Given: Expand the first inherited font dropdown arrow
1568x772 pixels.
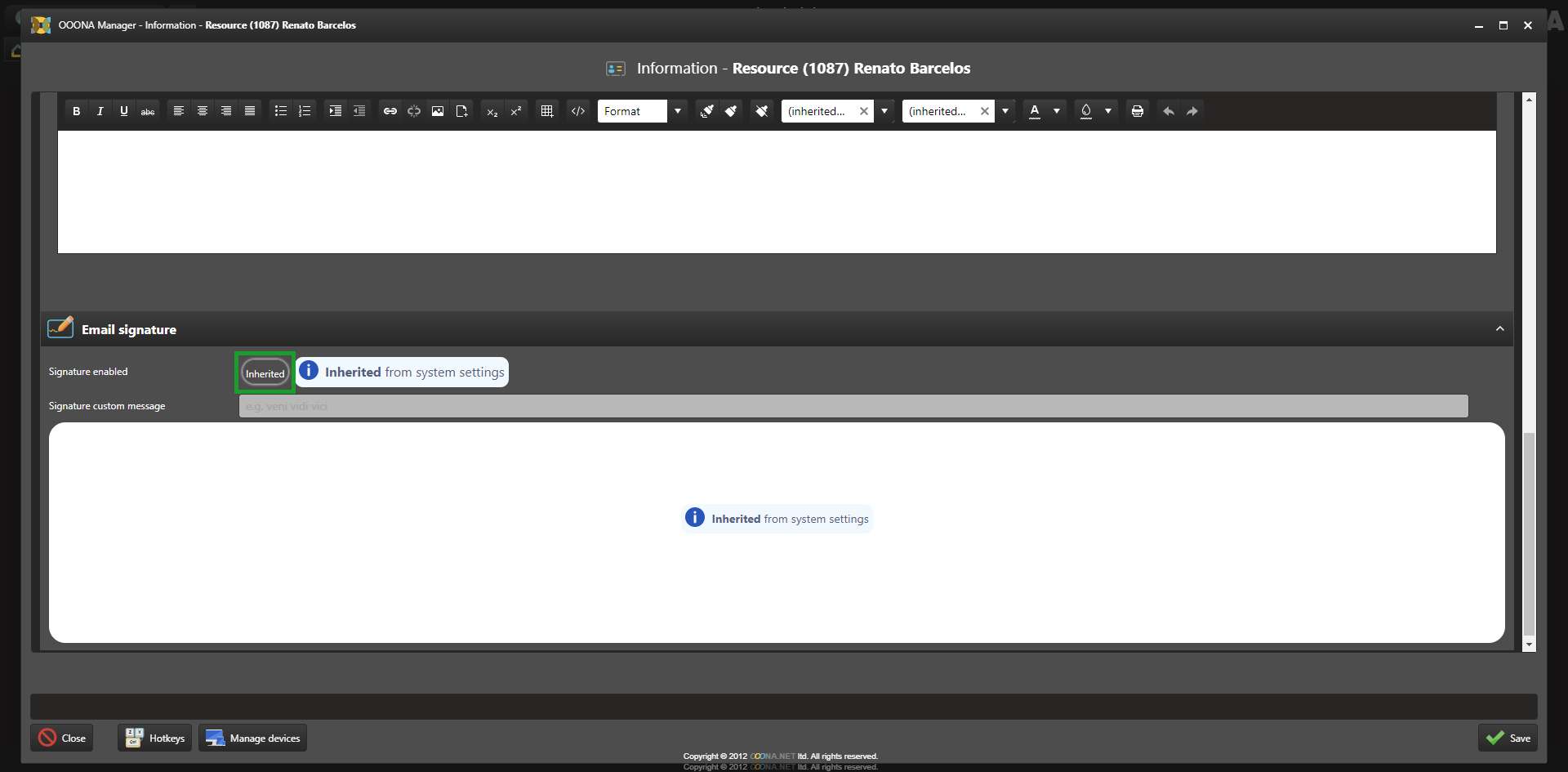Looking at the screenshot, I should click(884, 111).
